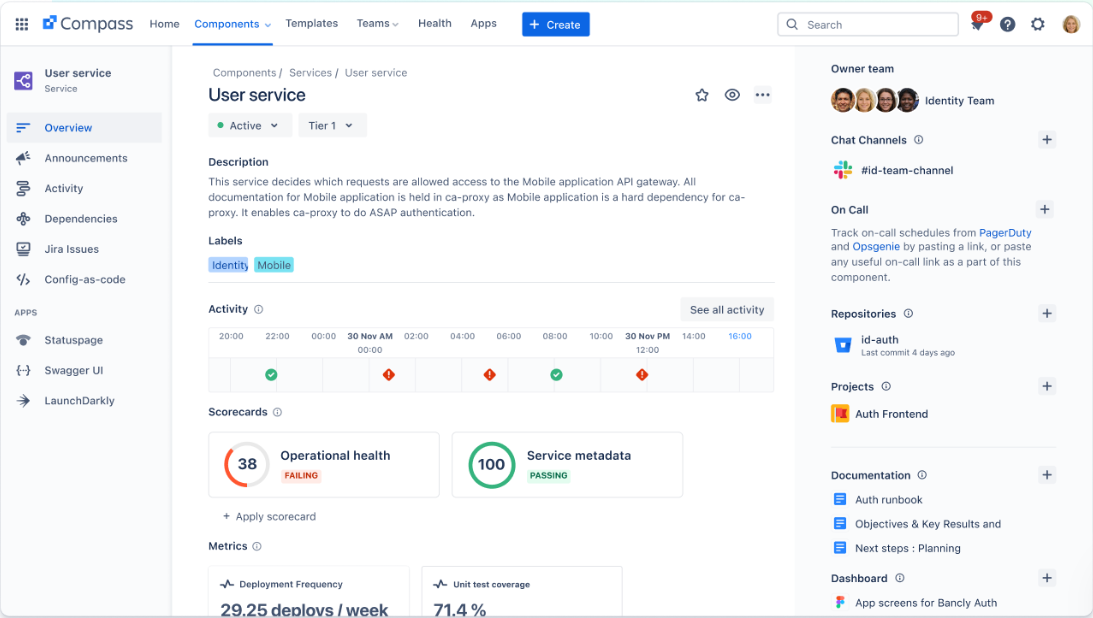Screen dimensions: 1093x618
Task: Open the more actions ellipsis menu
Action: coord(763,95)
